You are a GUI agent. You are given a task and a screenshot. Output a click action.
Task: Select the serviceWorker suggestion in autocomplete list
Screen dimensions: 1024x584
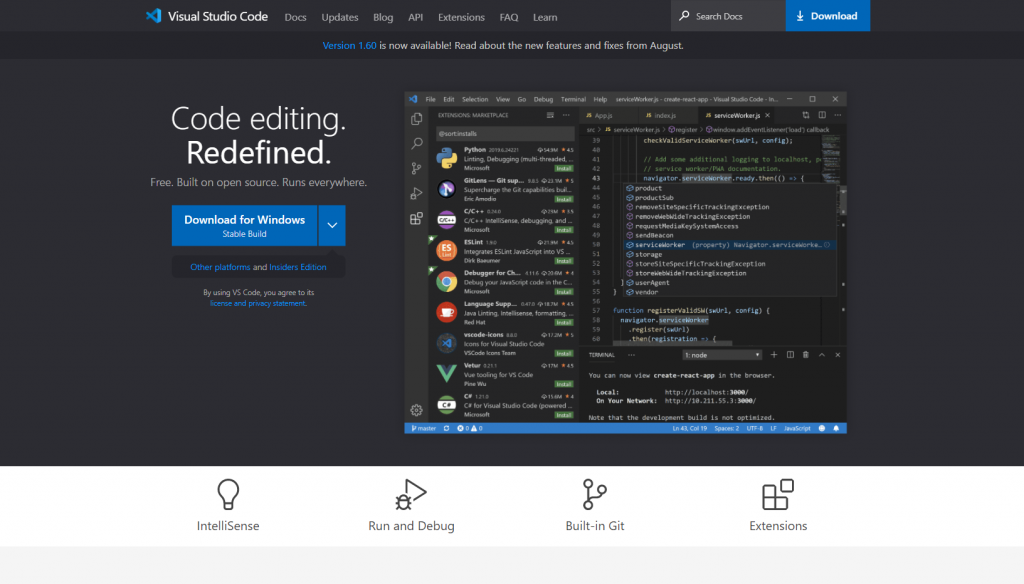[729, 245]
